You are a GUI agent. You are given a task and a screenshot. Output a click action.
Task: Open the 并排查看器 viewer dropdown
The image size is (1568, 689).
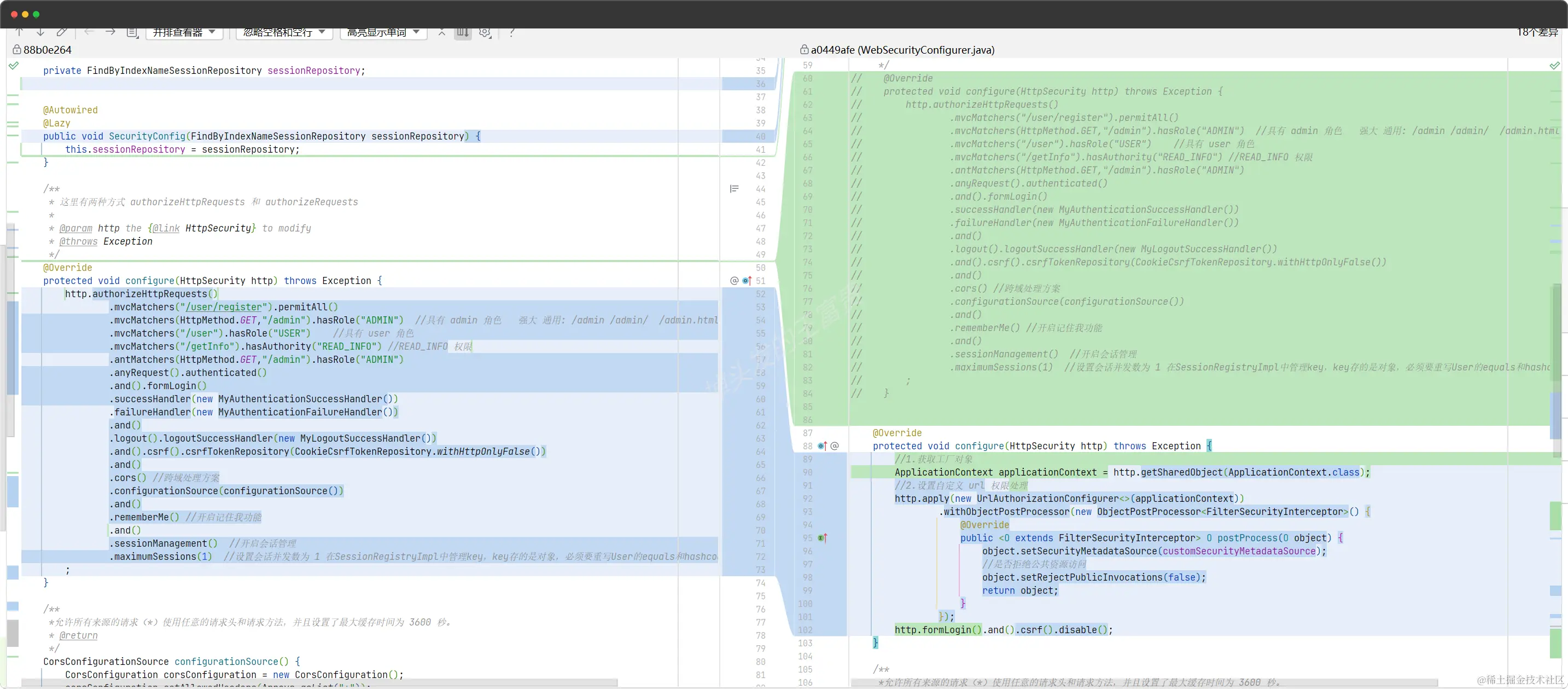(x=184, y=32)
